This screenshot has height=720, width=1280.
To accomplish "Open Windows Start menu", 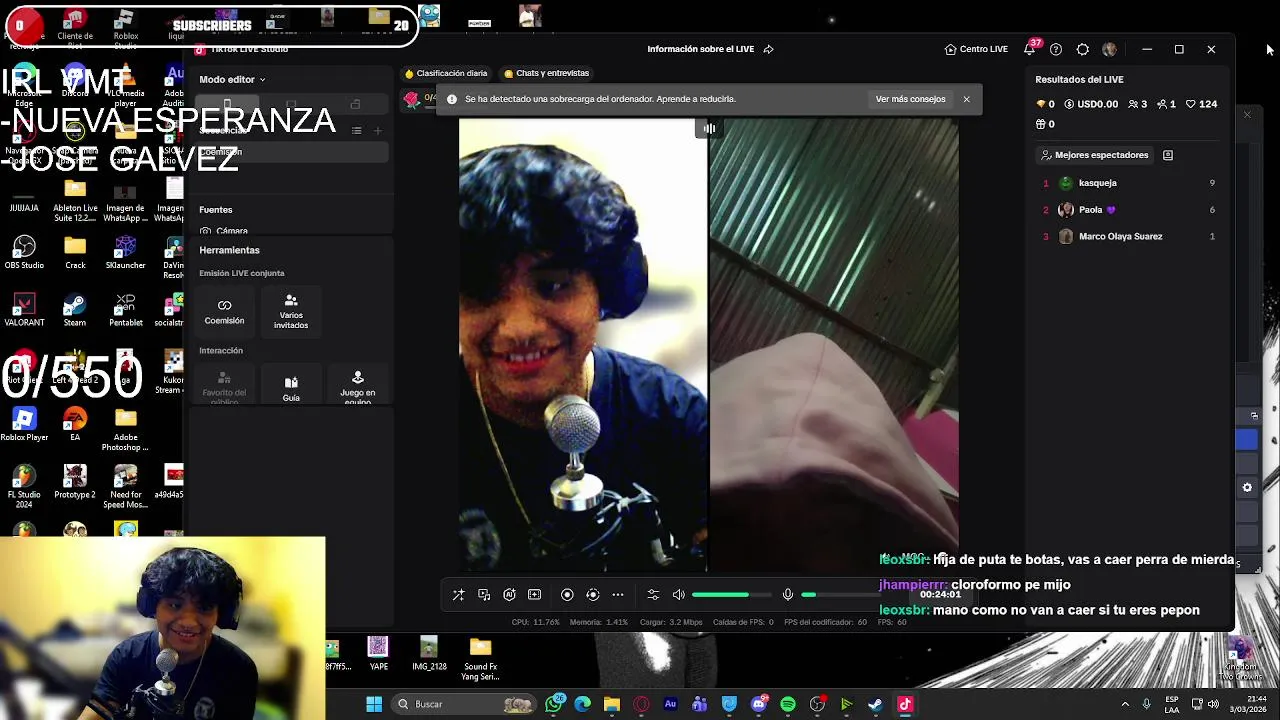I will 374,704.
